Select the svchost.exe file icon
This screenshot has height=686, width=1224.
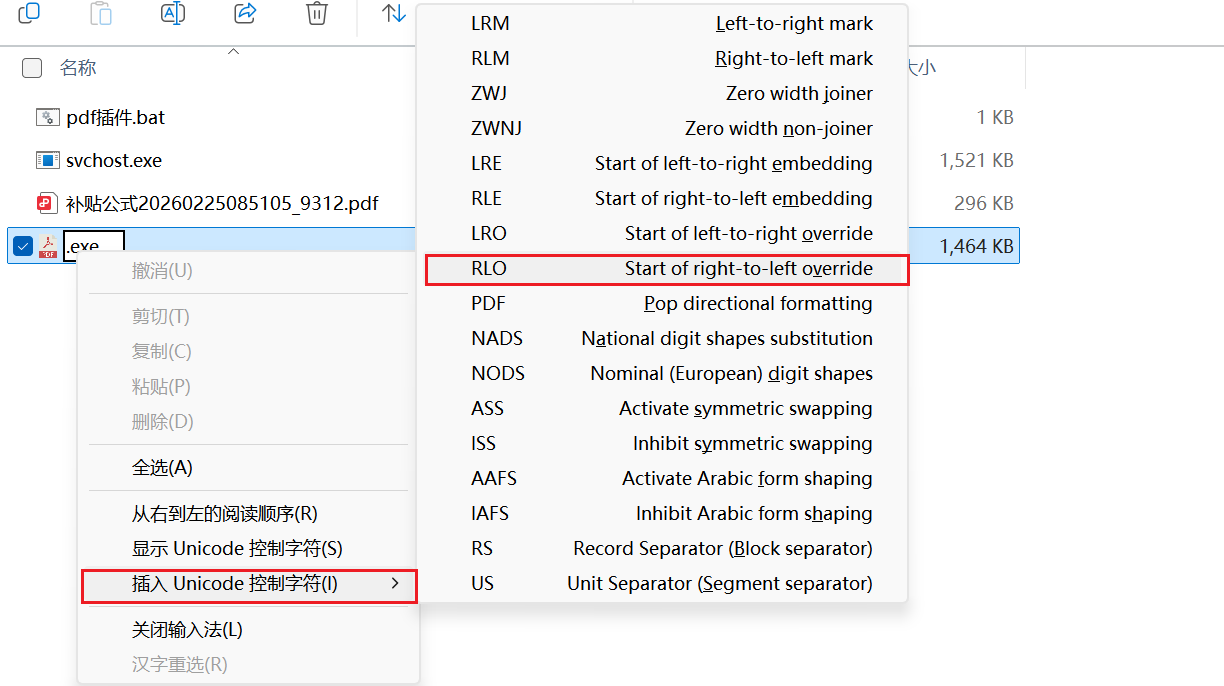click(47, 161)
